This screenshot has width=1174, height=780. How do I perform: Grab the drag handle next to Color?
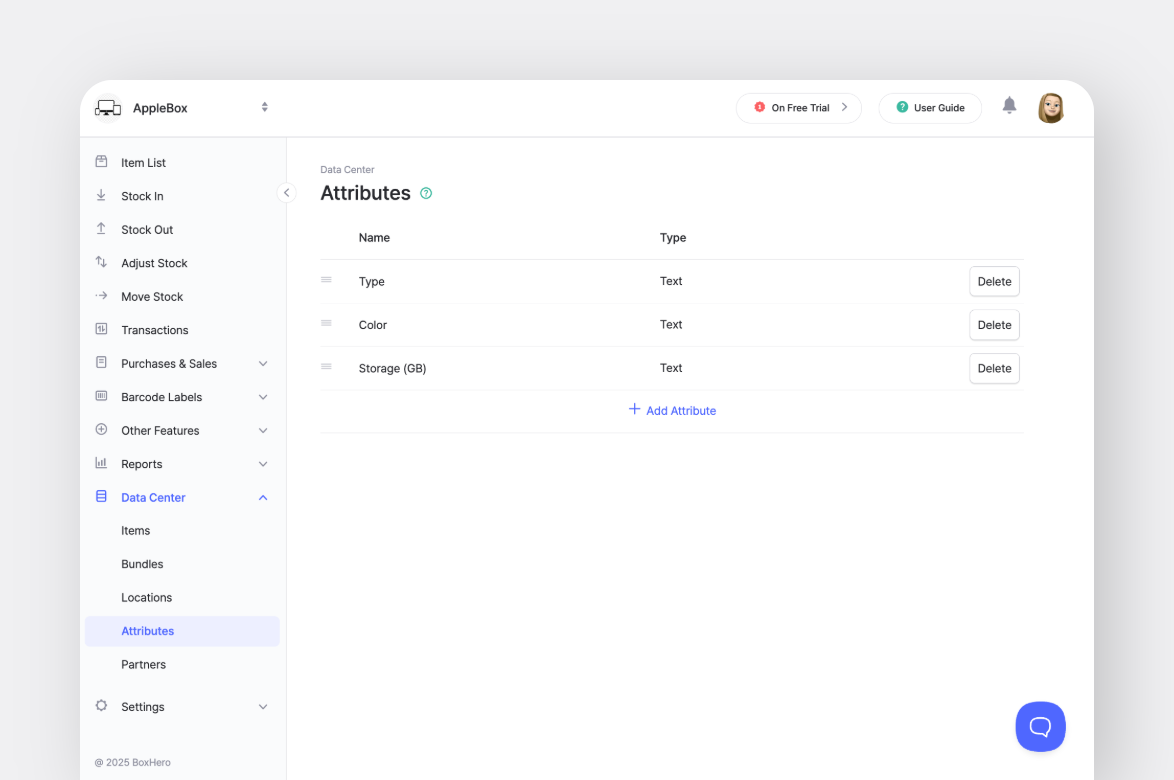click(326, 324)
